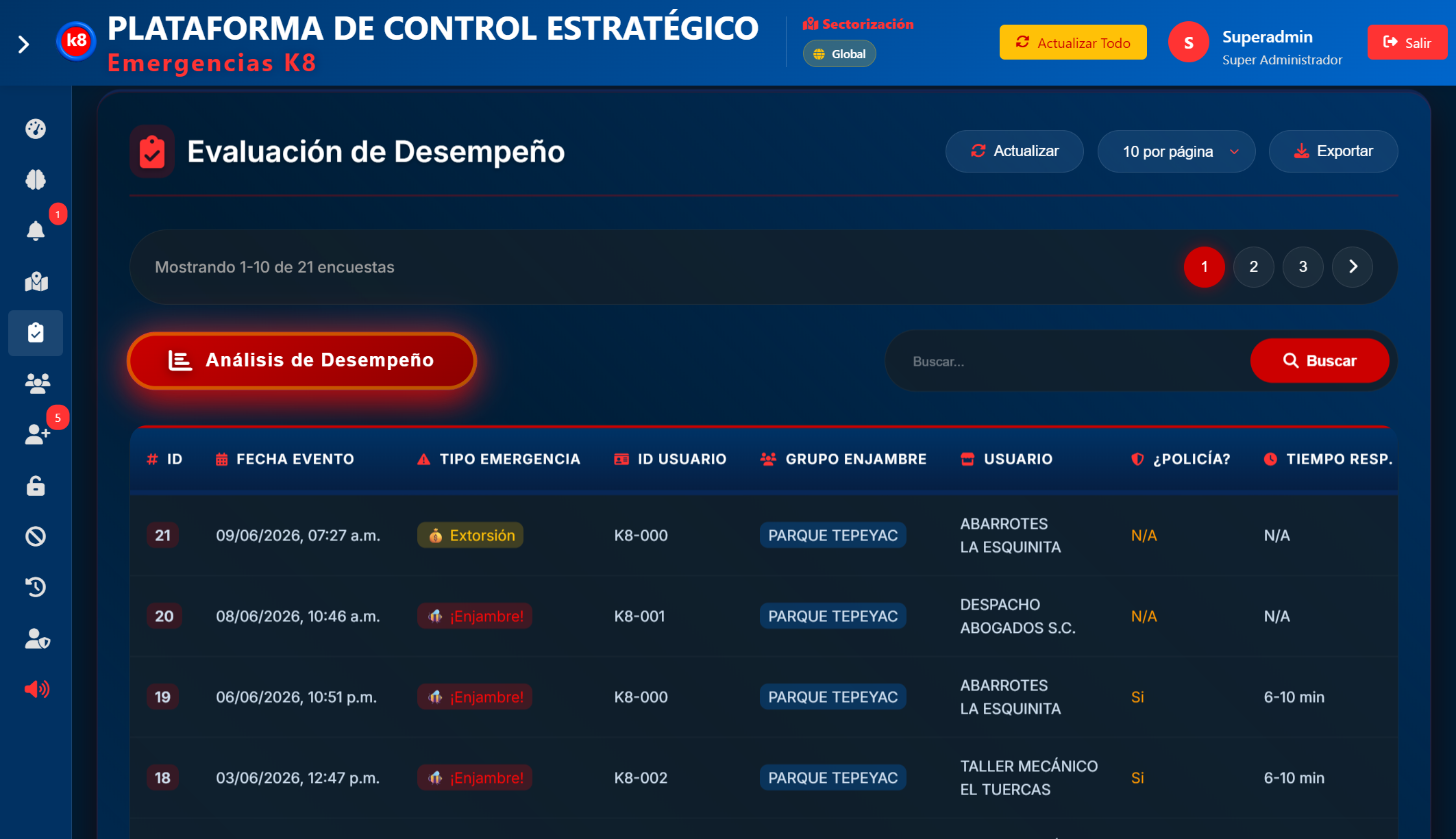Image resolution: width=1456 pixels, height=839 pixels.
Task: Click user DESPACHO ABOGADOS S.C.
Action: click(x=1017, y=616)
